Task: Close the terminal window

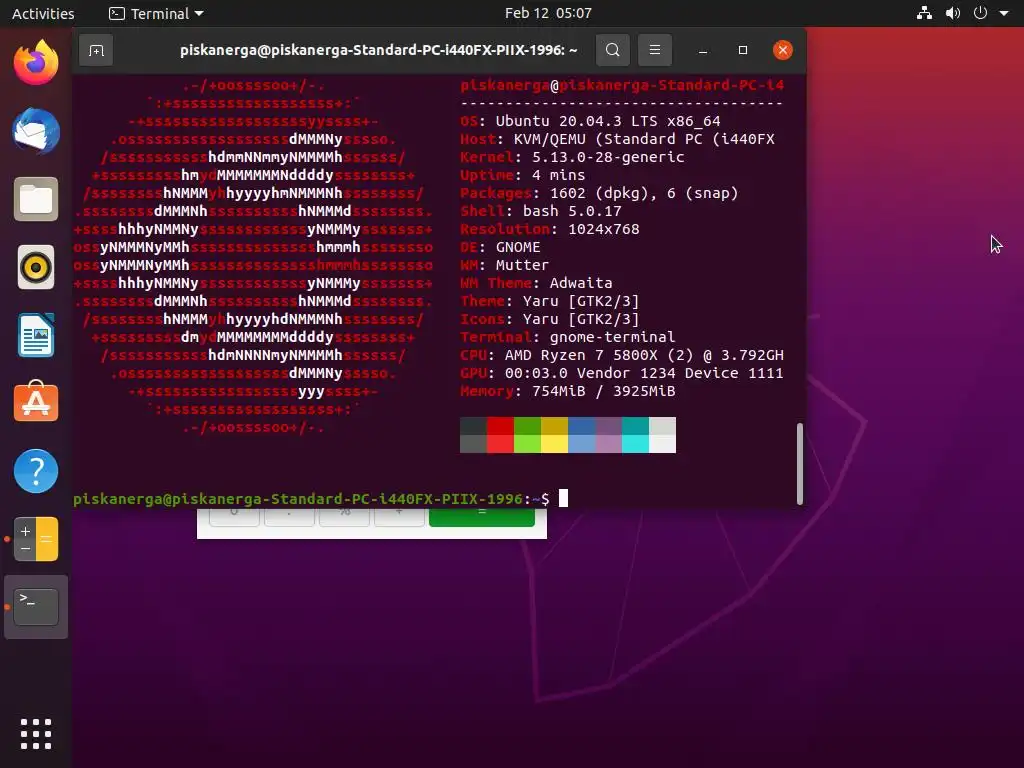Action: click(x=782, y=50)
